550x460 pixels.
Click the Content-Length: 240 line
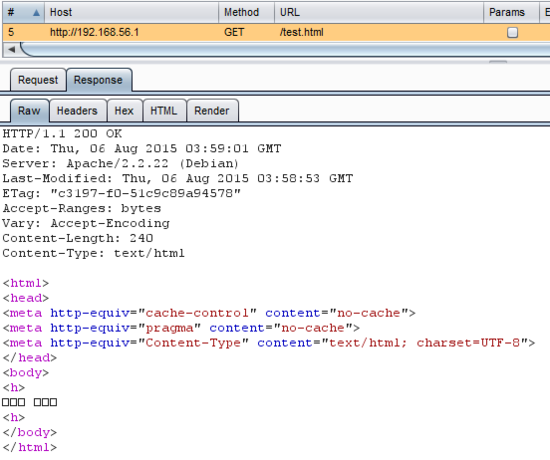(x=78, y=238)
